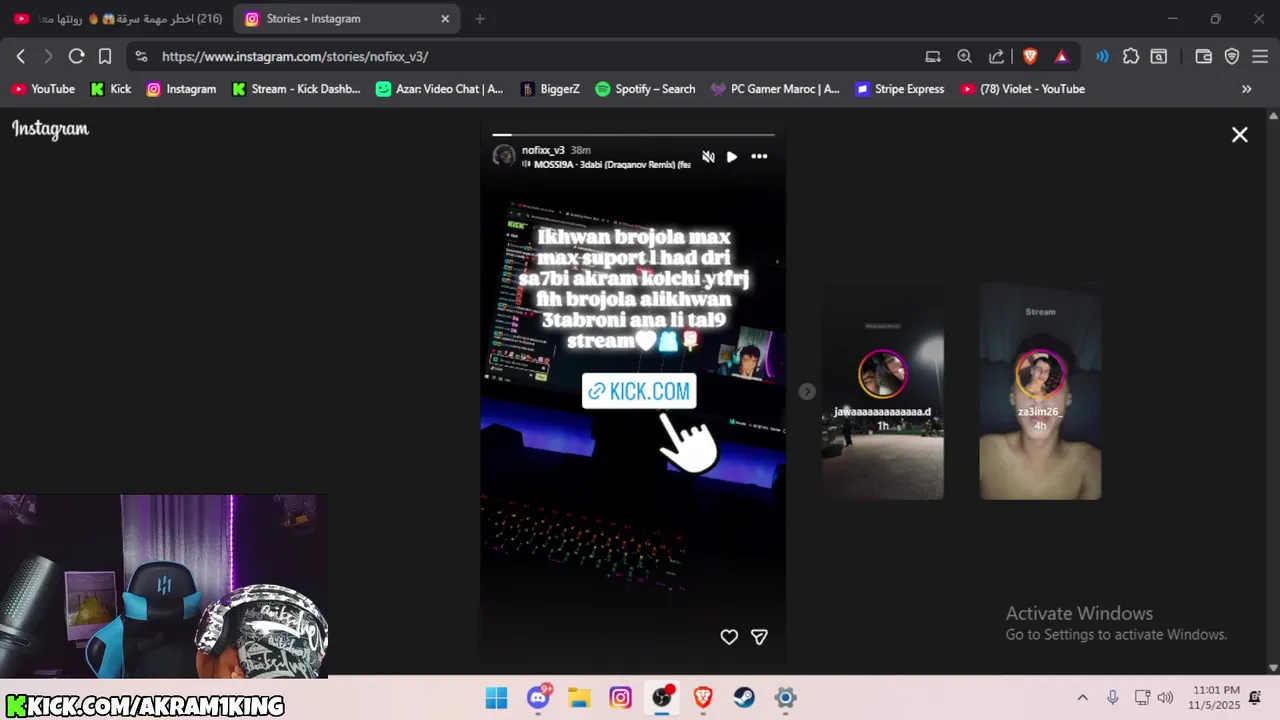Open File Explorer from taskbar
The image size is (1280, 720).
click(x=579, y=698)
